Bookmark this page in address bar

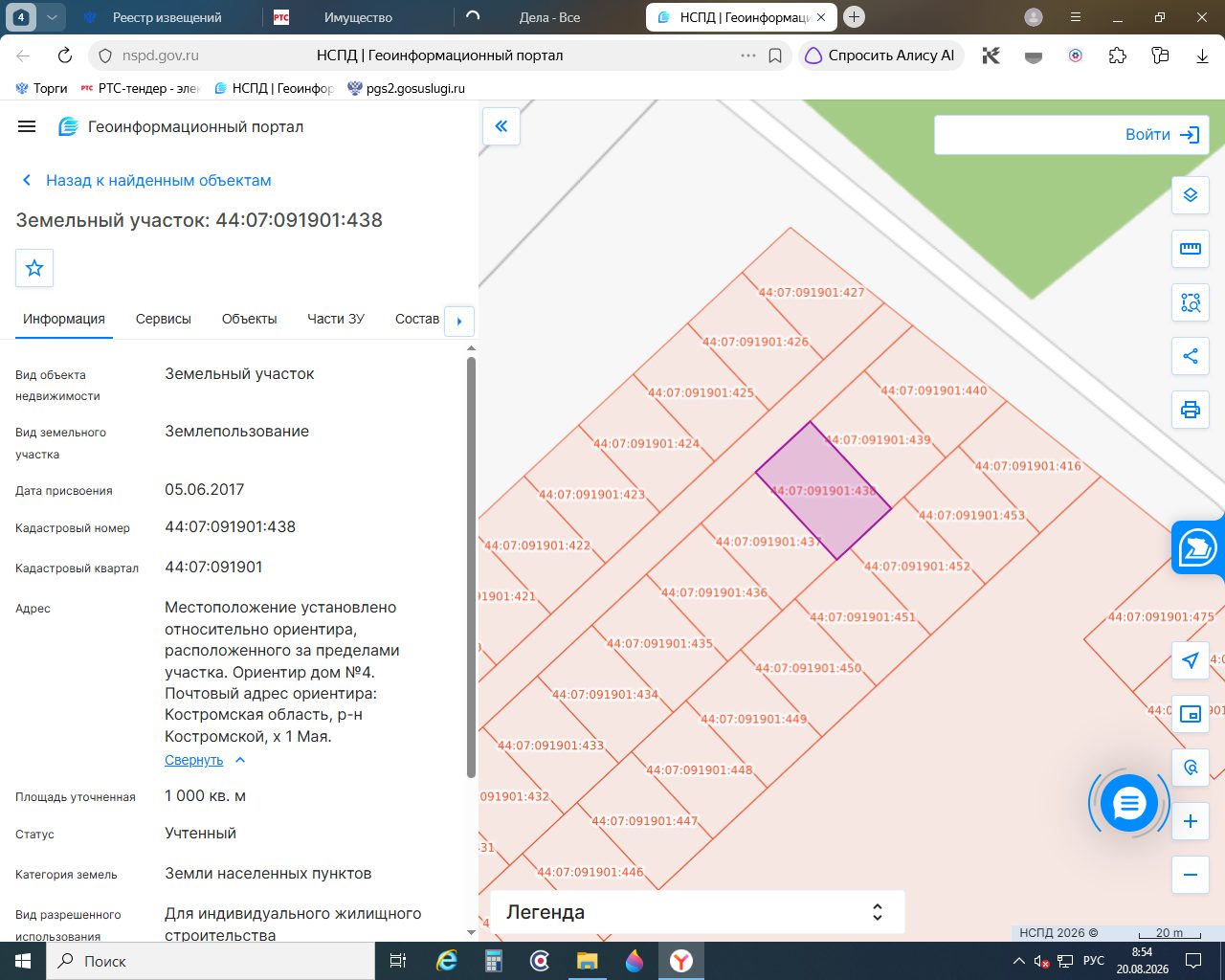pyautogui.click(x=775, y=56)
